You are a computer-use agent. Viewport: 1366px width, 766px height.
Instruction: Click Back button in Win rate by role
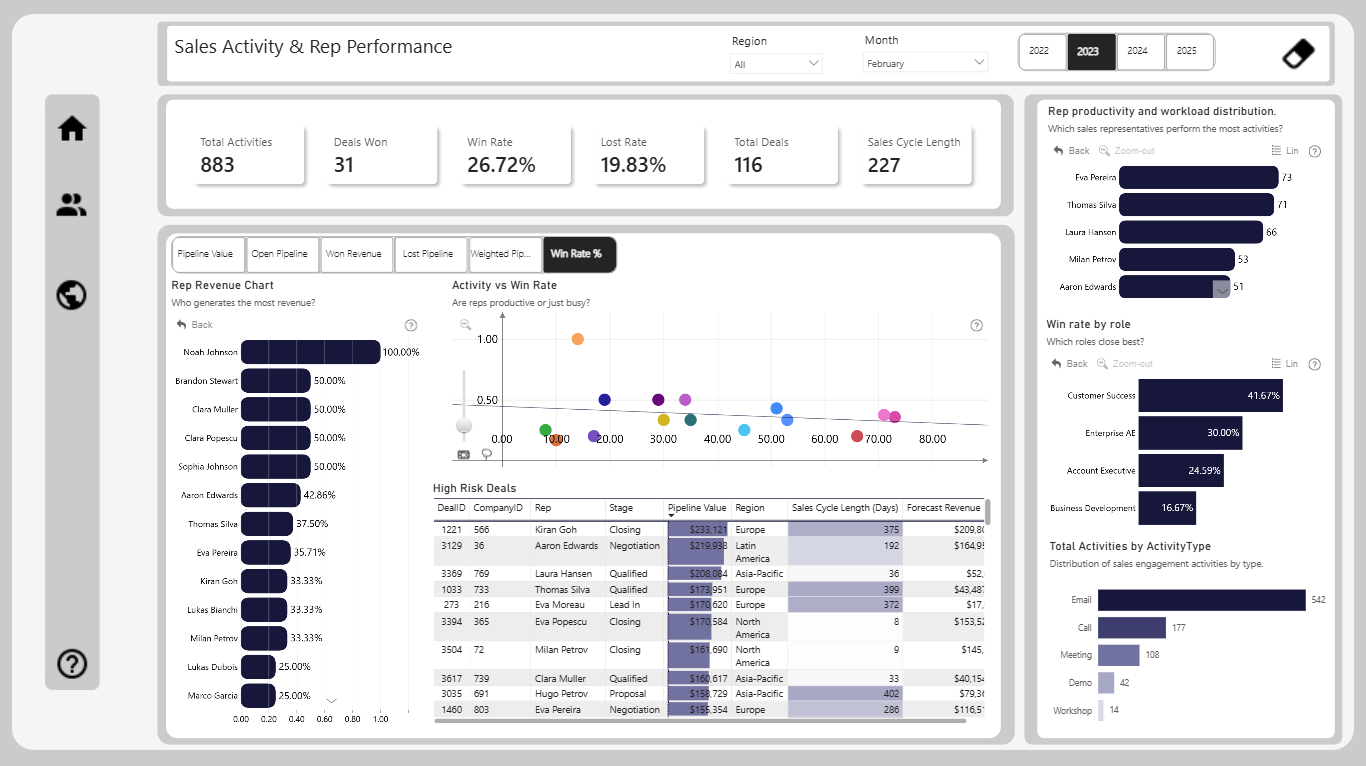1070,364
